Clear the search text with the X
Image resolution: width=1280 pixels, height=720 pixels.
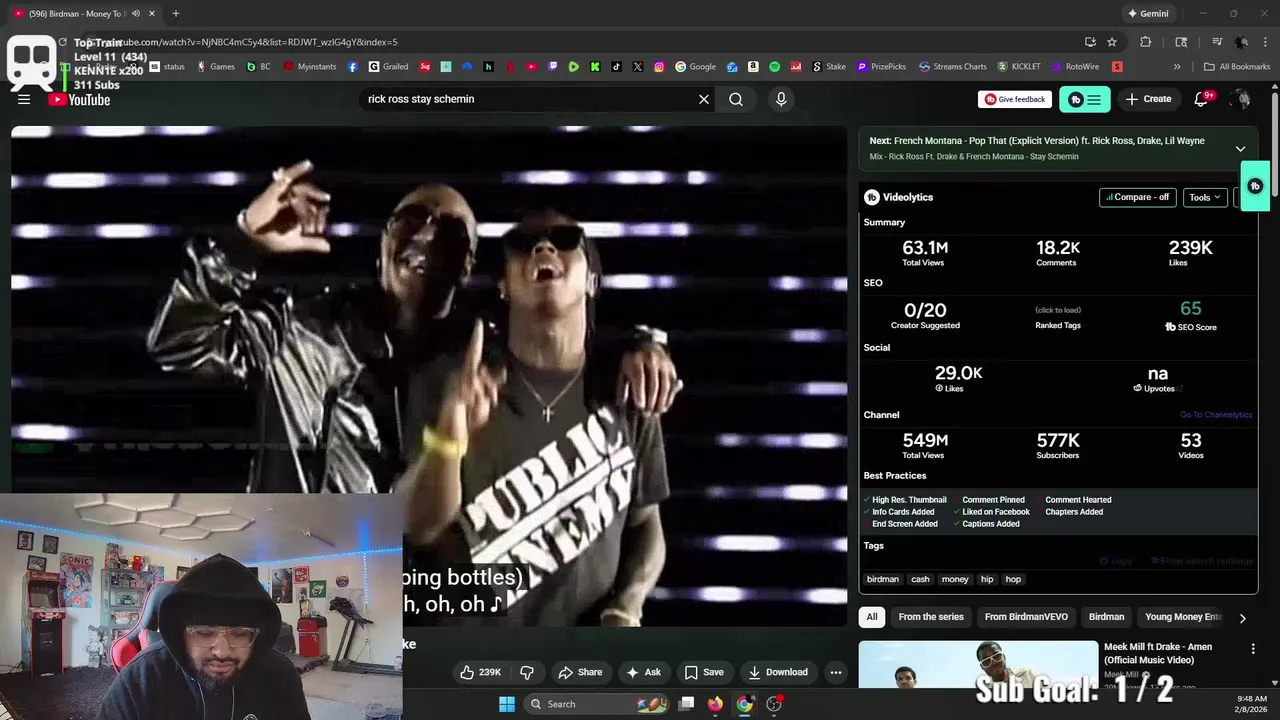click(704, 99)
